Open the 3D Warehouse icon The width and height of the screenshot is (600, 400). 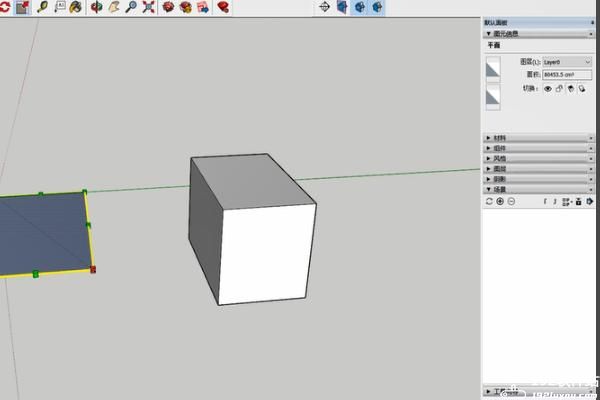168,7
